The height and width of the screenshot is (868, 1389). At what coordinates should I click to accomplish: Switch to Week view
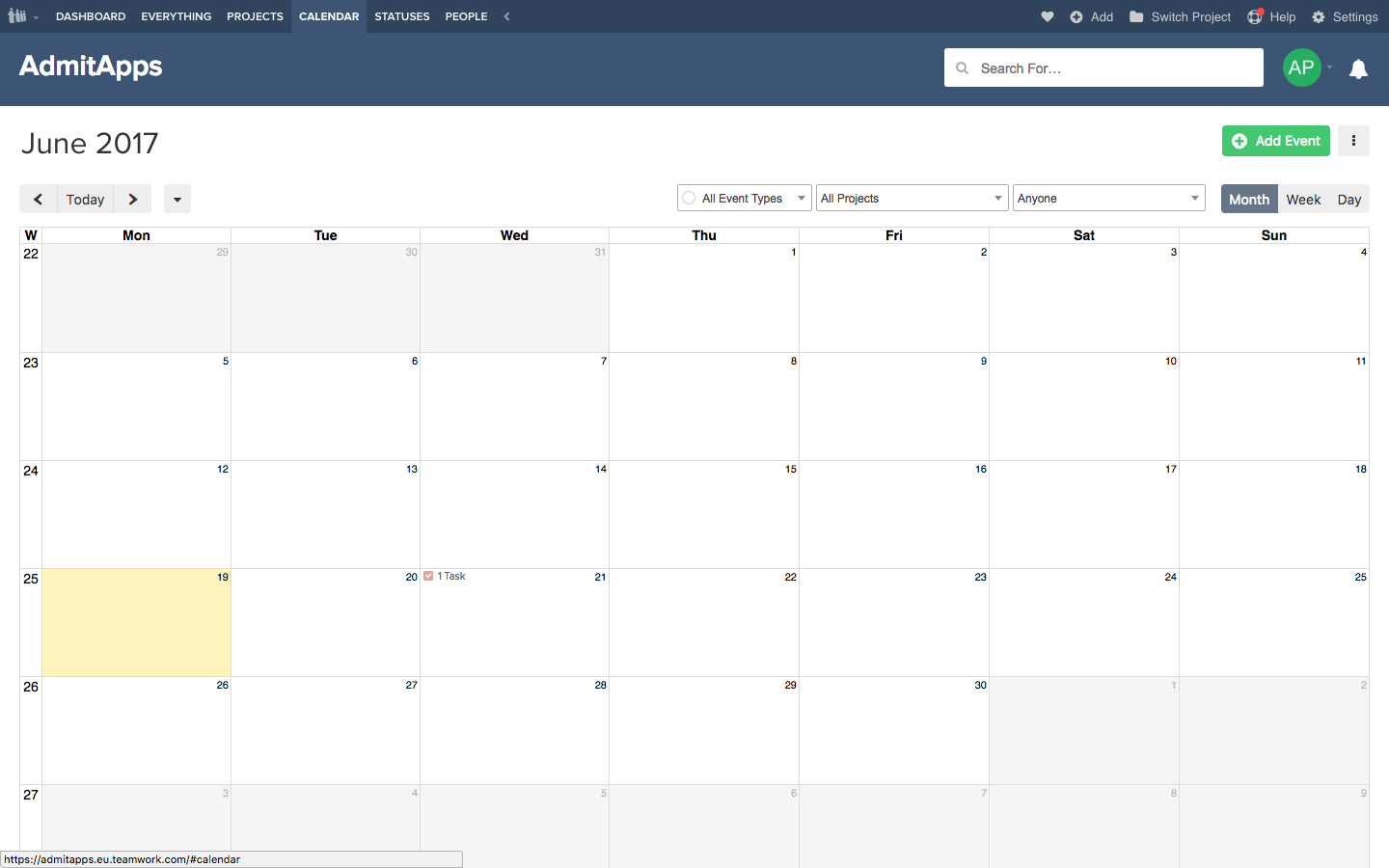[1303, 199]
